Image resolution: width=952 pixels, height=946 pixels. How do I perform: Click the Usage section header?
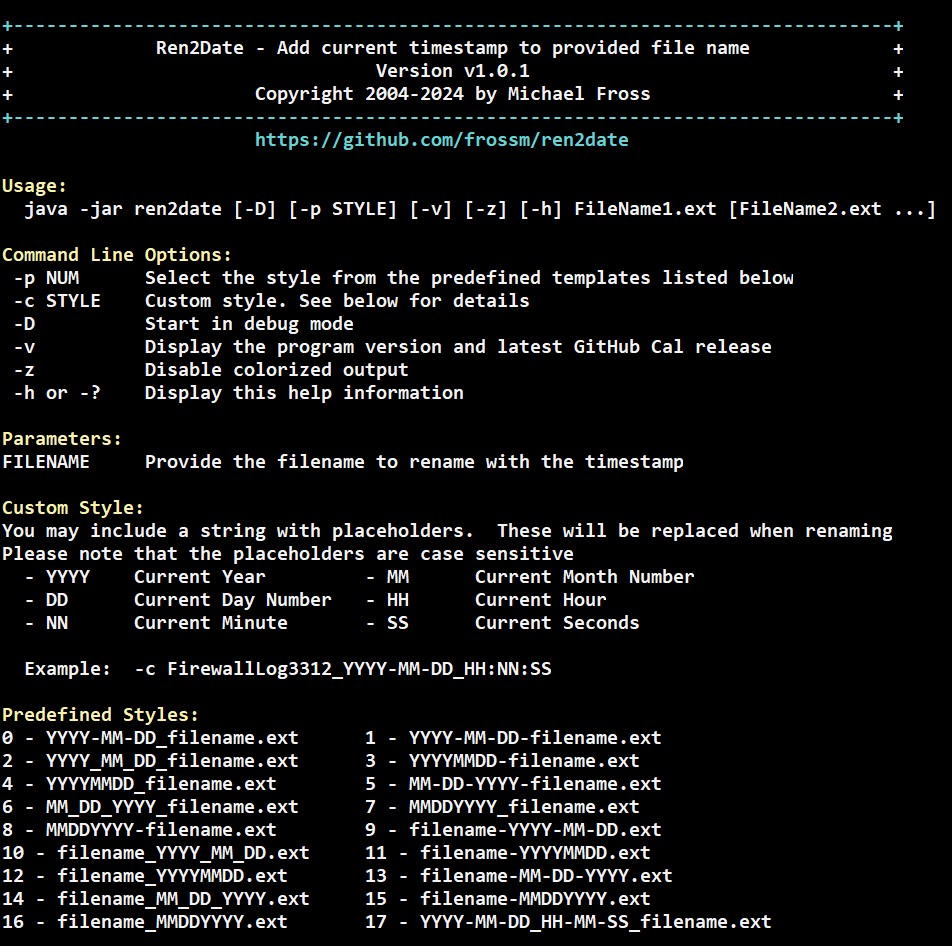[35, 186]
